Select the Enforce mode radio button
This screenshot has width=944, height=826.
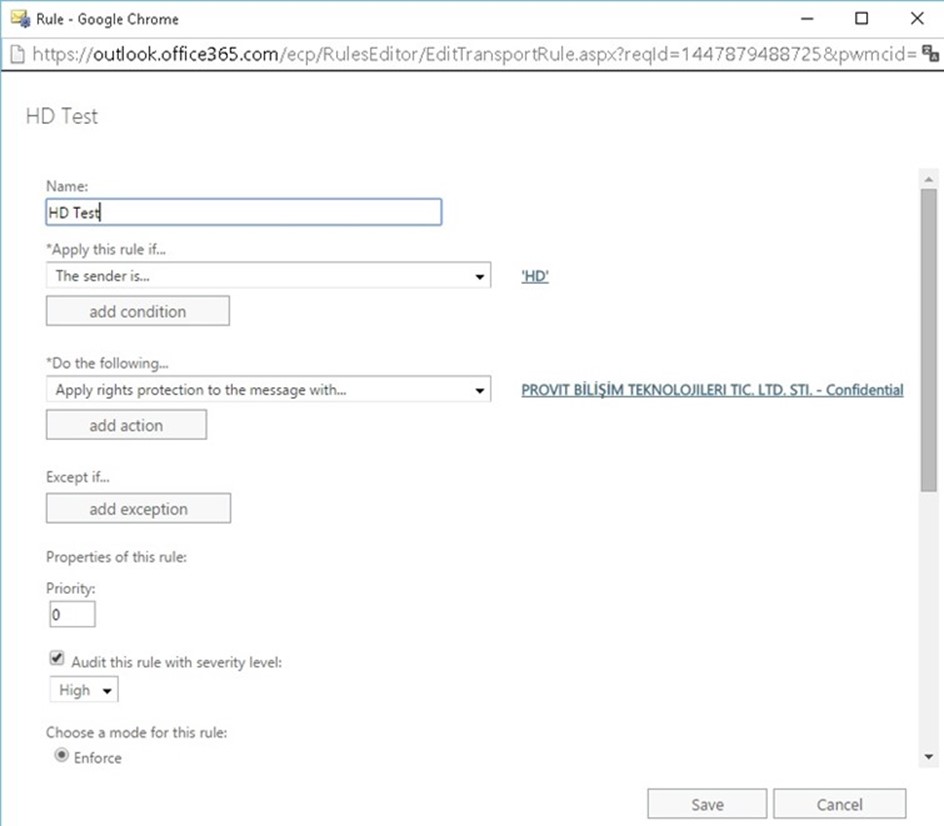click(61, 755)
